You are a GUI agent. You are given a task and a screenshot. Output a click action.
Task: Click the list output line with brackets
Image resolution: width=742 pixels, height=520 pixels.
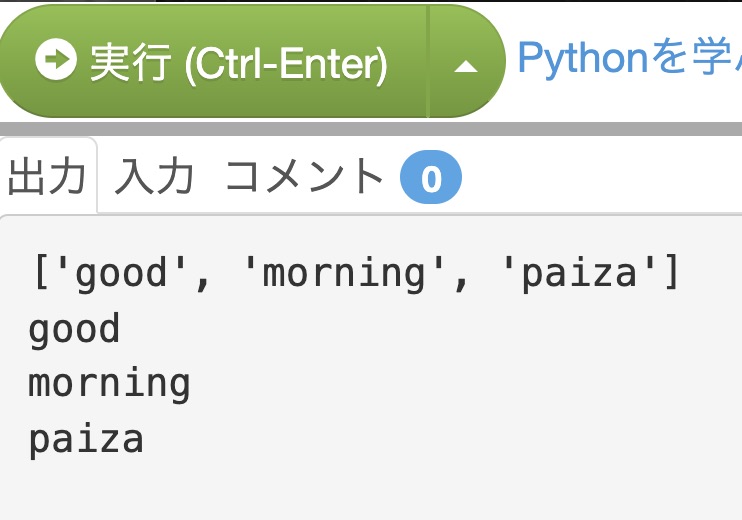355,273
